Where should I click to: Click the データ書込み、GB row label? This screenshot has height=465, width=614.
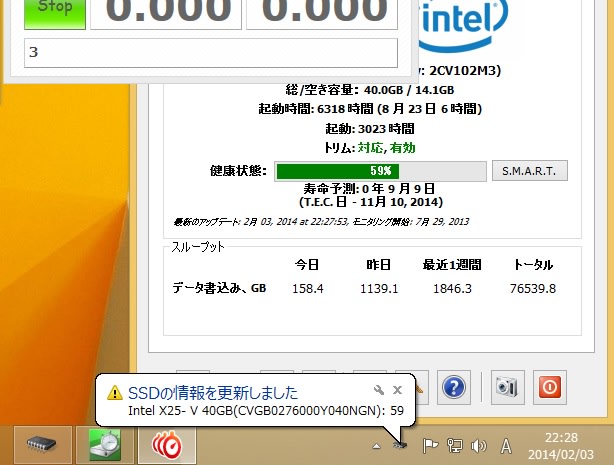(x=219, y=288)
